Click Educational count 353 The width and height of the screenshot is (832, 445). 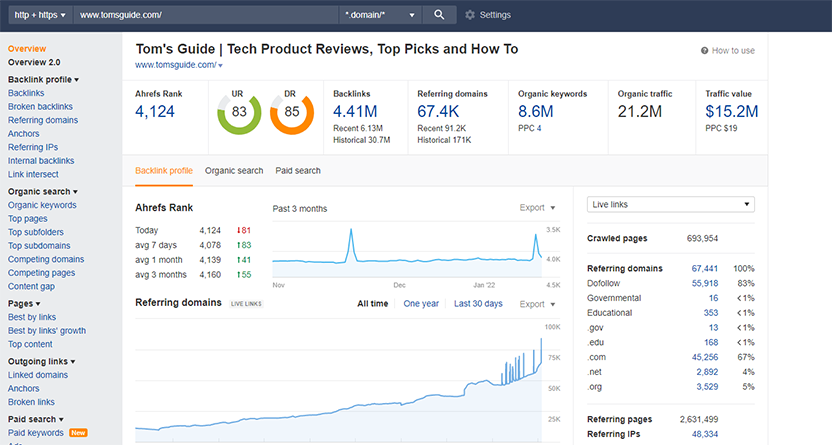pos(711,313)
